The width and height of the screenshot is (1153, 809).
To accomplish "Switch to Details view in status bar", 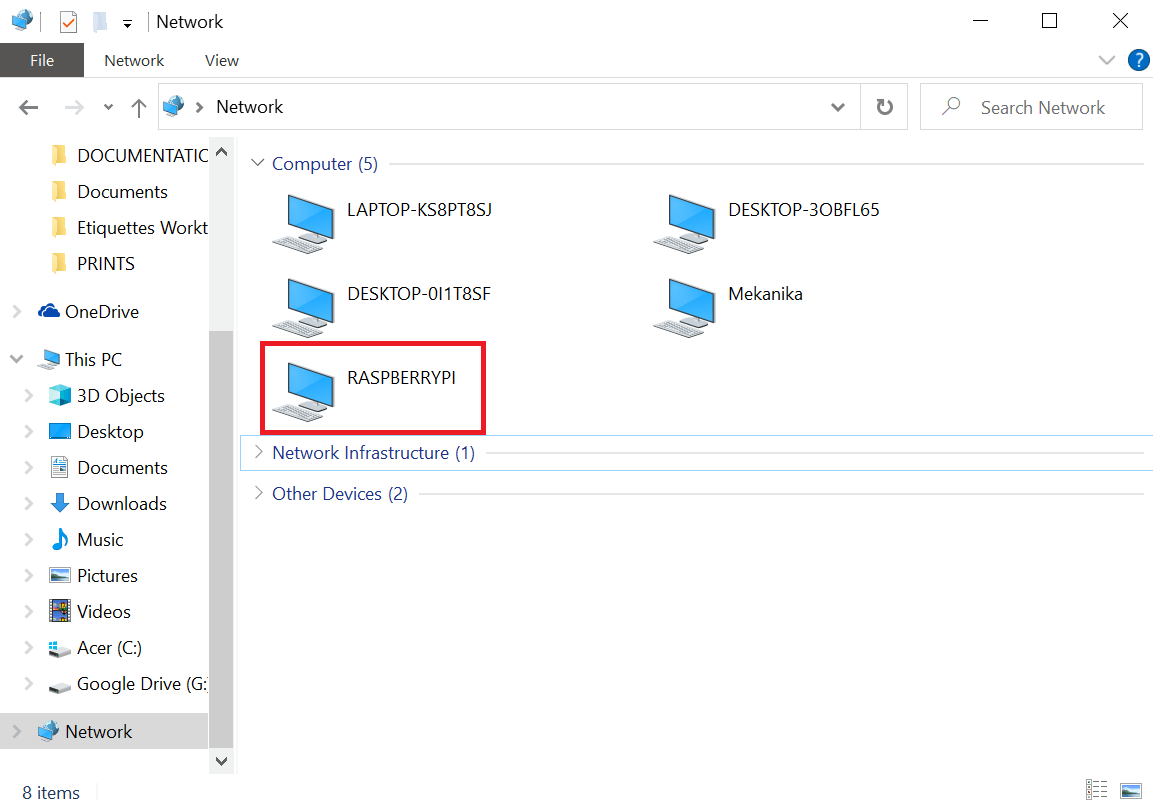I will [1096, 790].
